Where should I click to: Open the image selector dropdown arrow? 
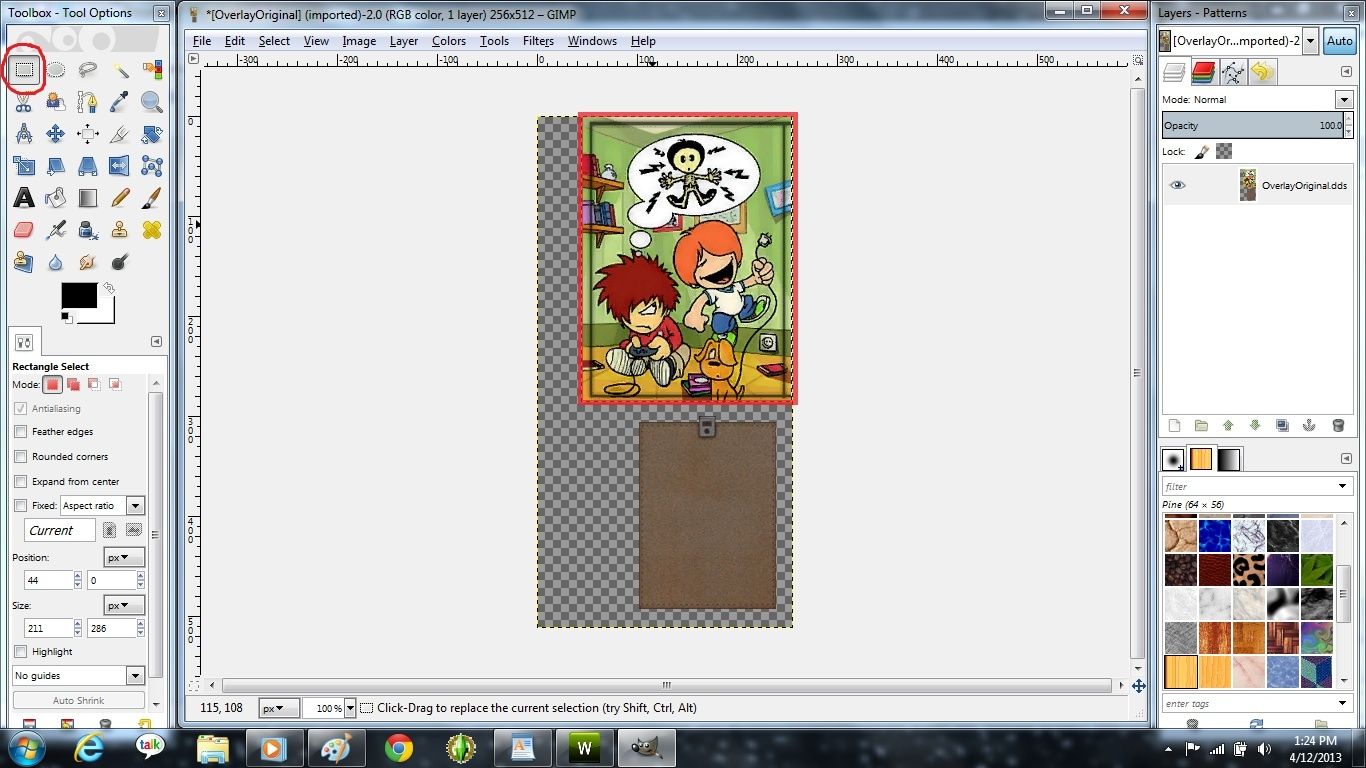[1310, 41]
